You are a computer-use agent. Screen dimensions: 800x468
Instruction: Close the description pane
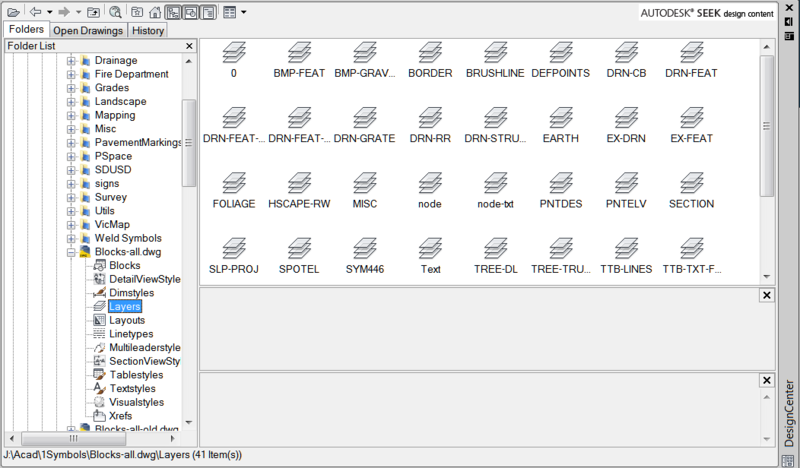(x=766, y=380)
